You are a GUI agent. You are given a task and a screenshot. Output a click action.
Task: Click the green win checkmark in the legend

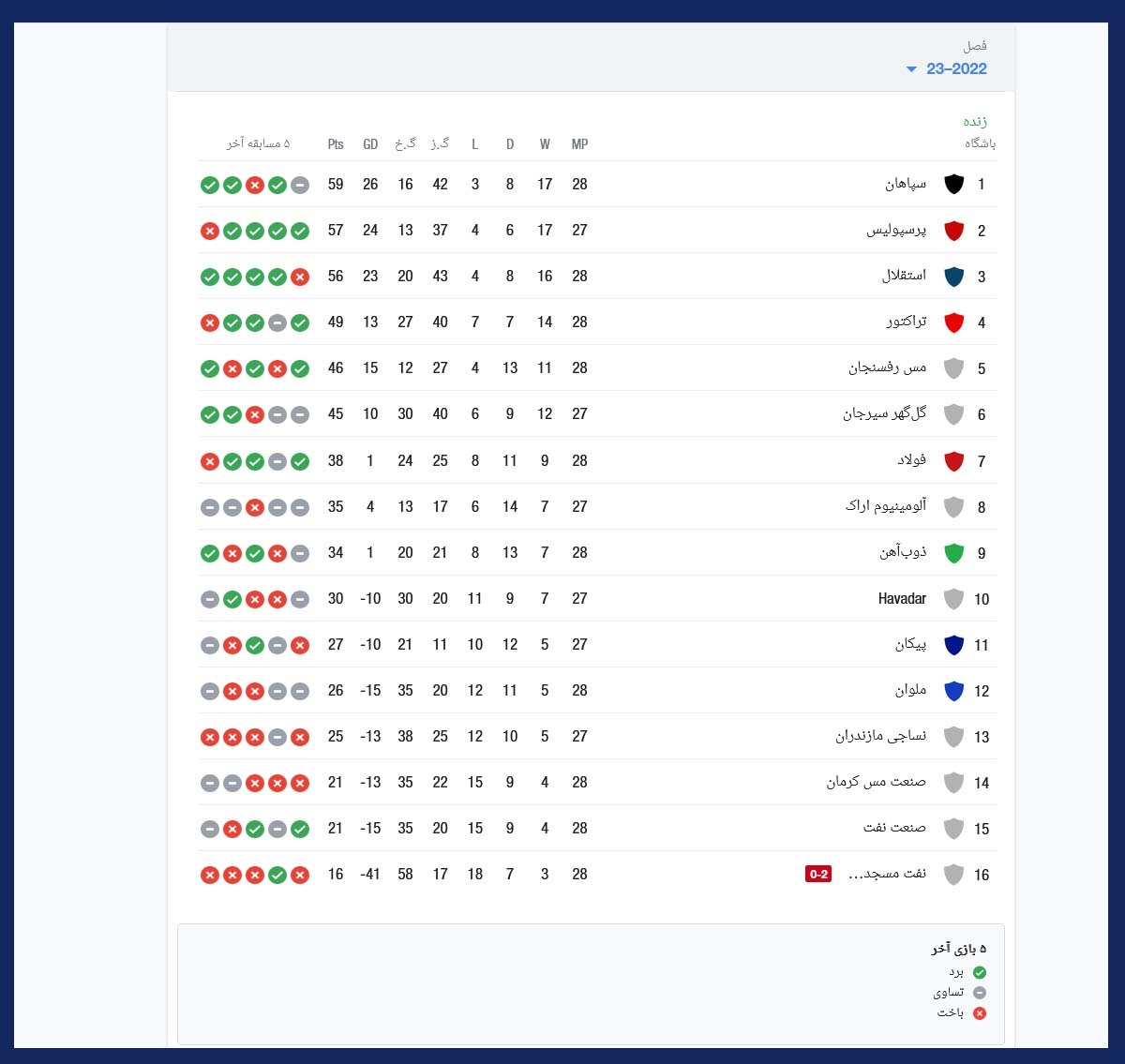click(981, 973)
